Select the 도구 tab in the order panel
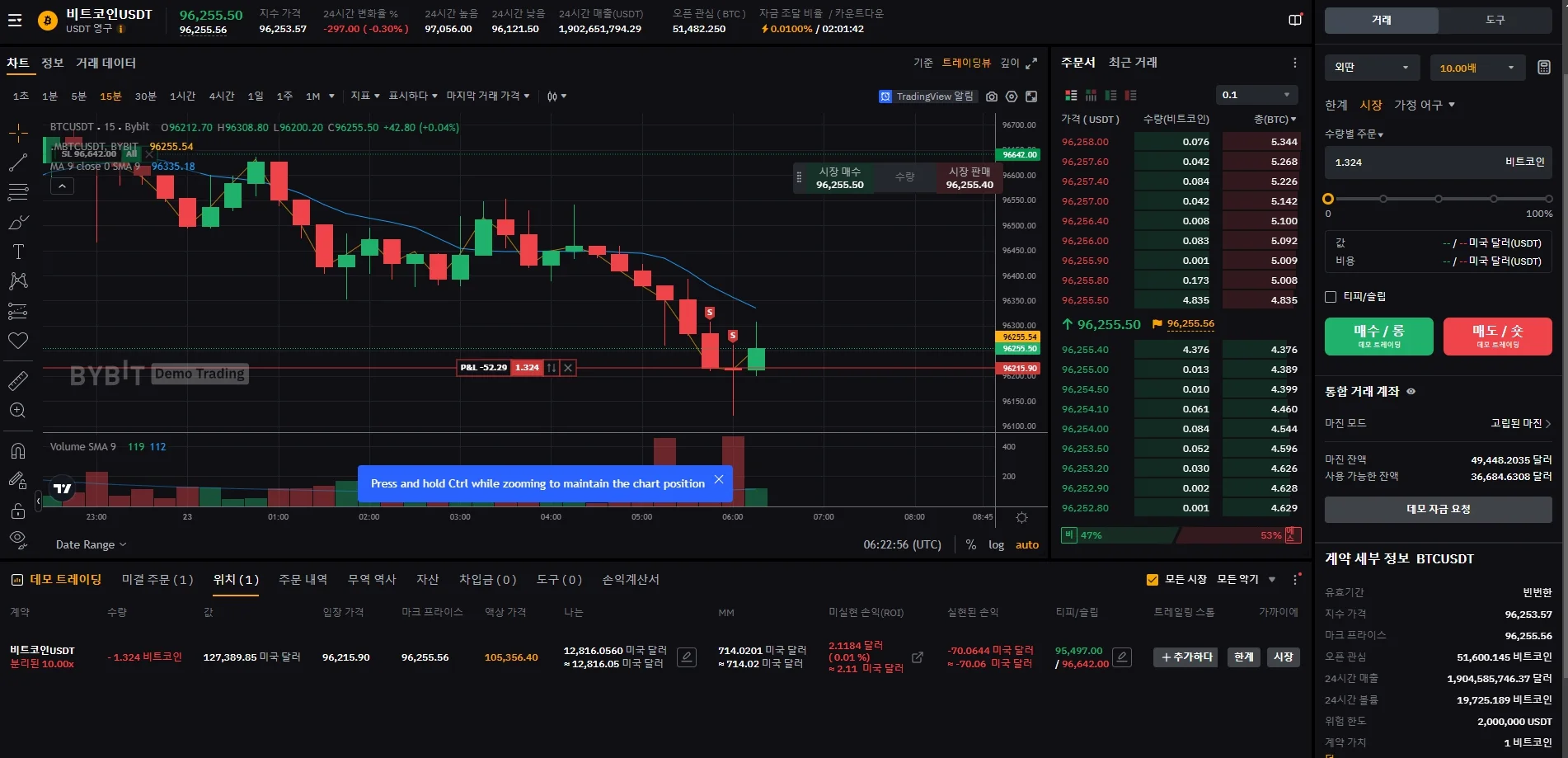 (1495, 20)
